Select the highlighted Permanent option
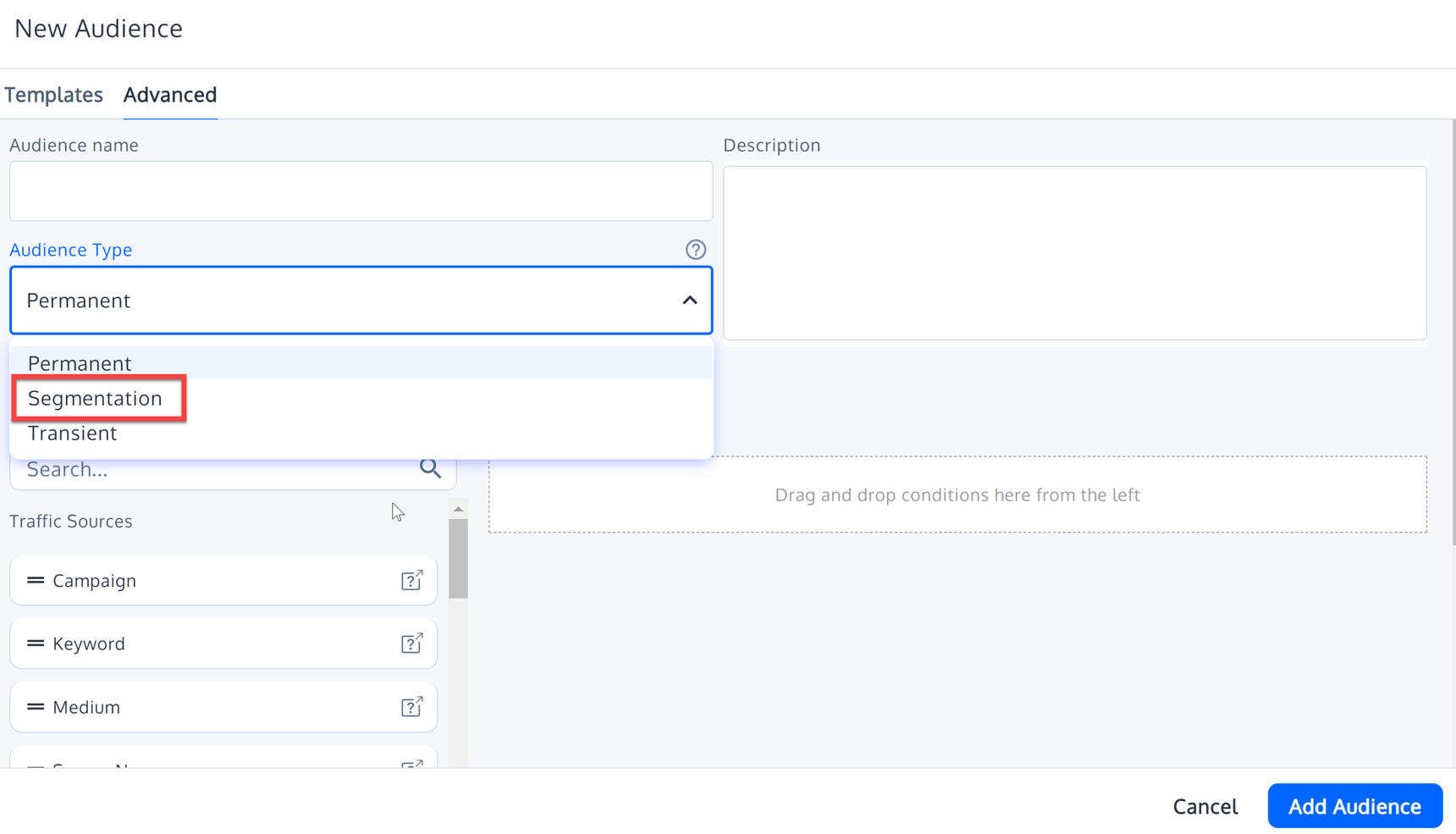Screen dimensions: 1456x834 click(x=79, y=362)
